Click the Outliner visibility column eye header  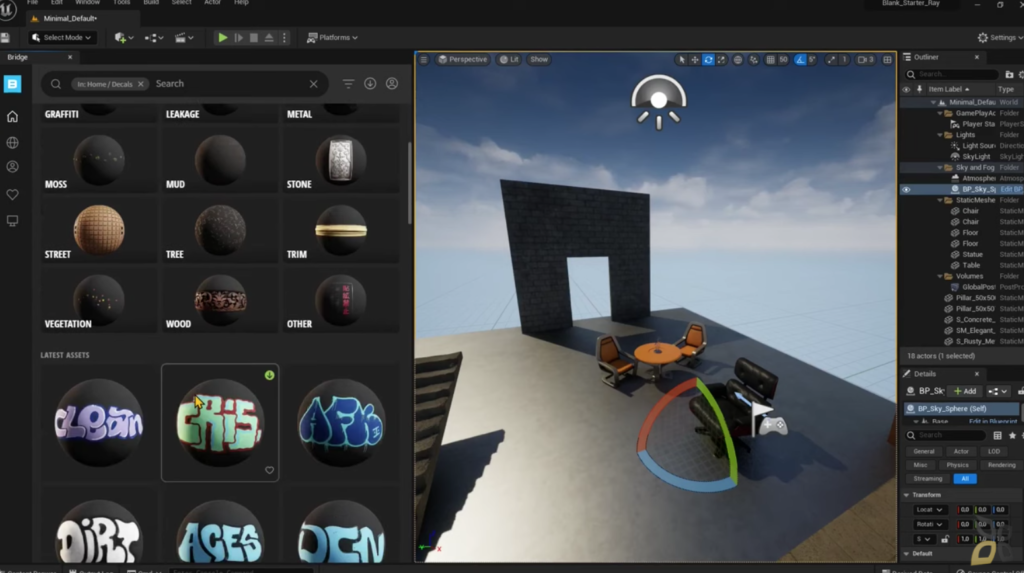(x=906, y=90)
